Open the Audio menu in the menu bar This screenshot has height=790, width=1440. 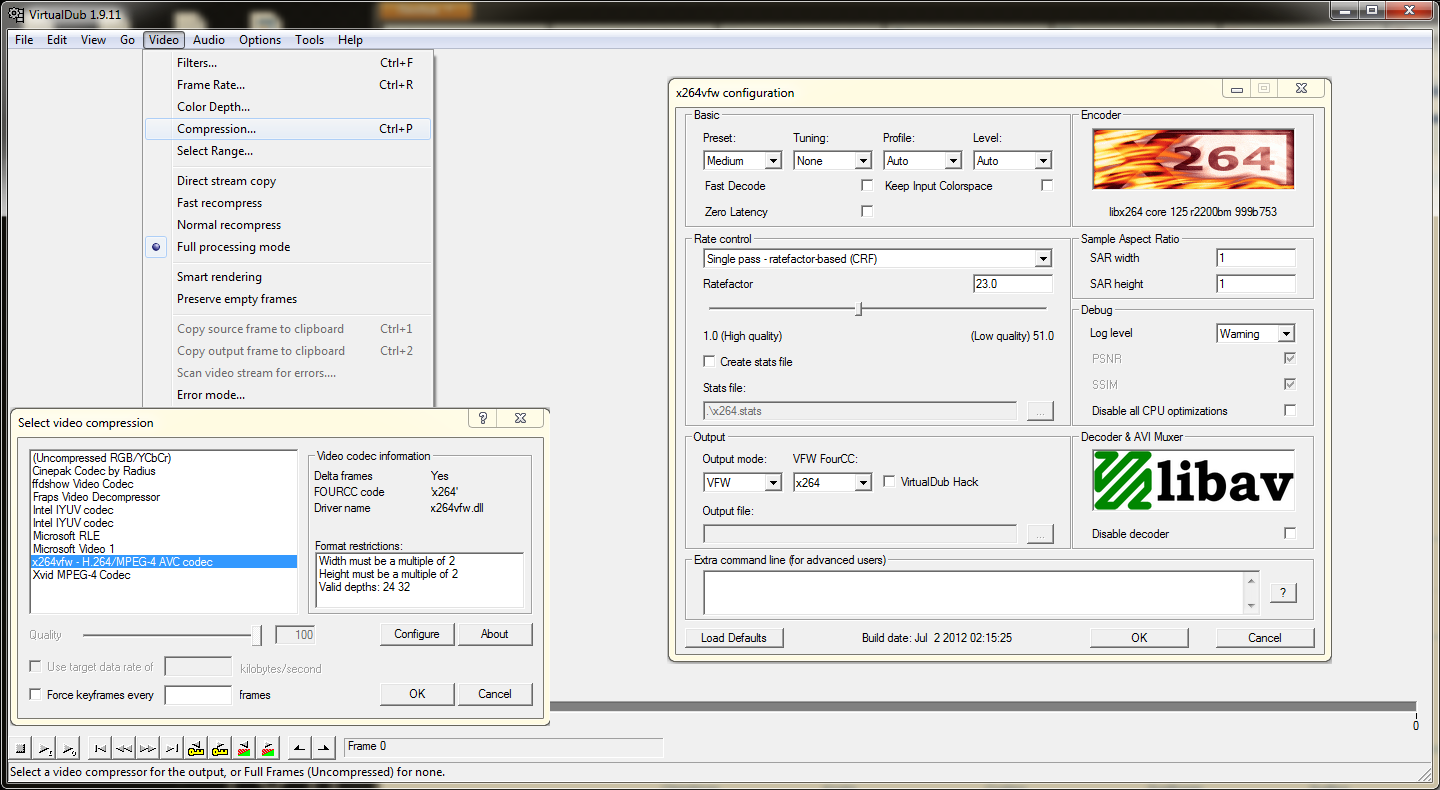click(209, 40)
